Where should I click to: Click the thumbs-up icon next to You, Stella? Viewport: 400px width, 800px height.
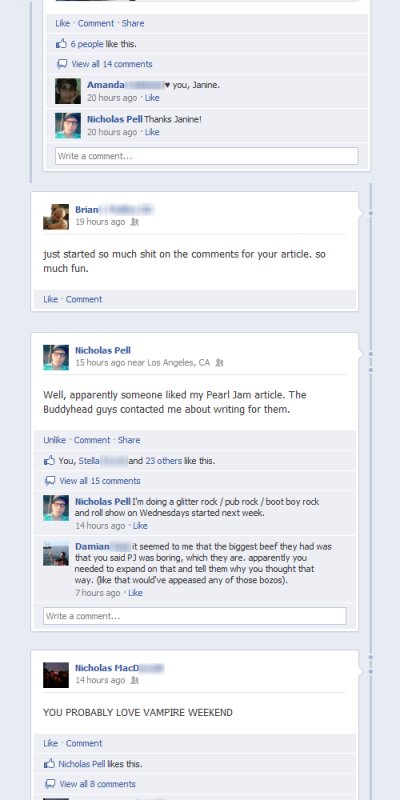(x=49, y=461)
